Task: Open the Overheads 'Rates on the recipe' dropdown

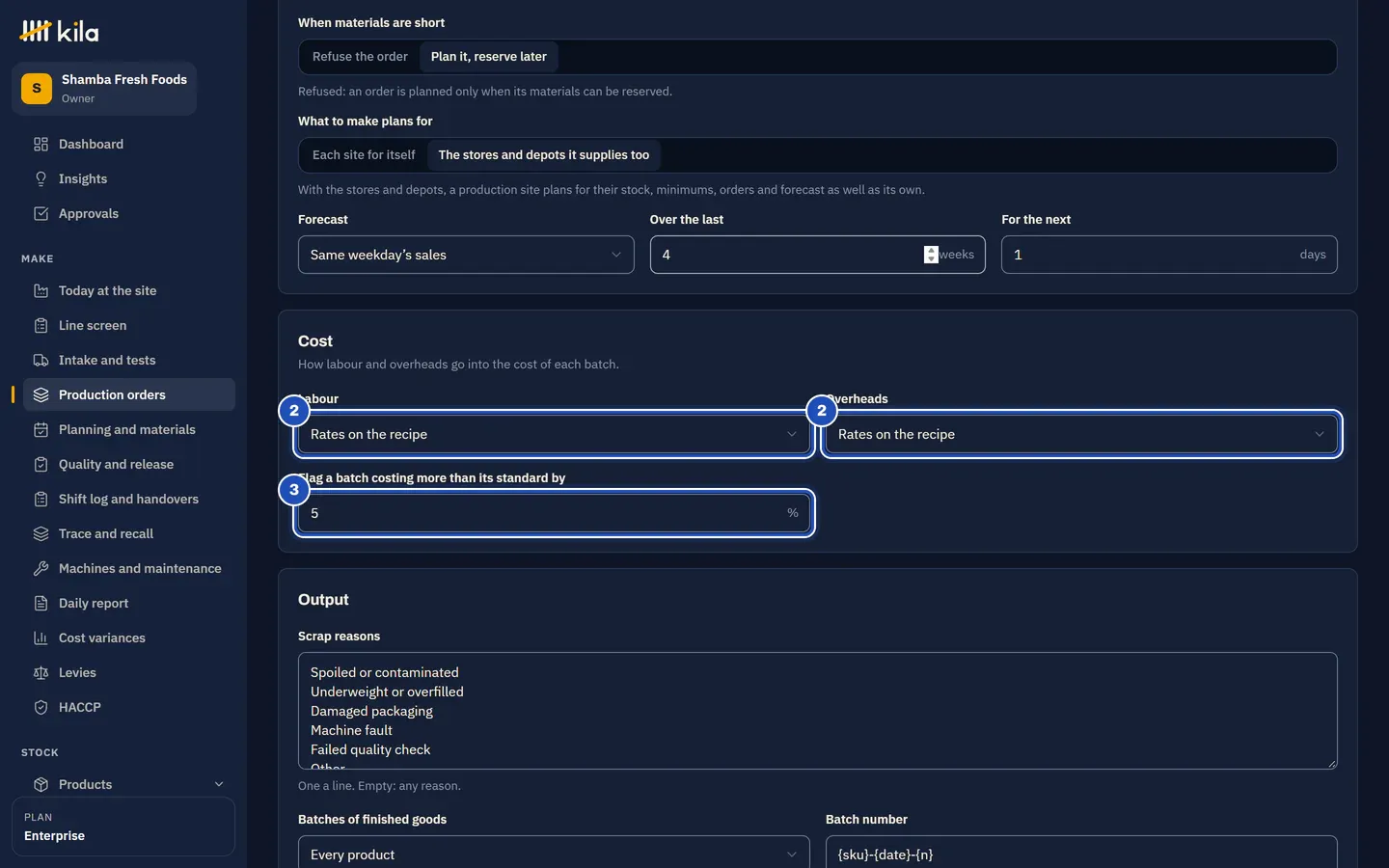Action: point(1081,434)
